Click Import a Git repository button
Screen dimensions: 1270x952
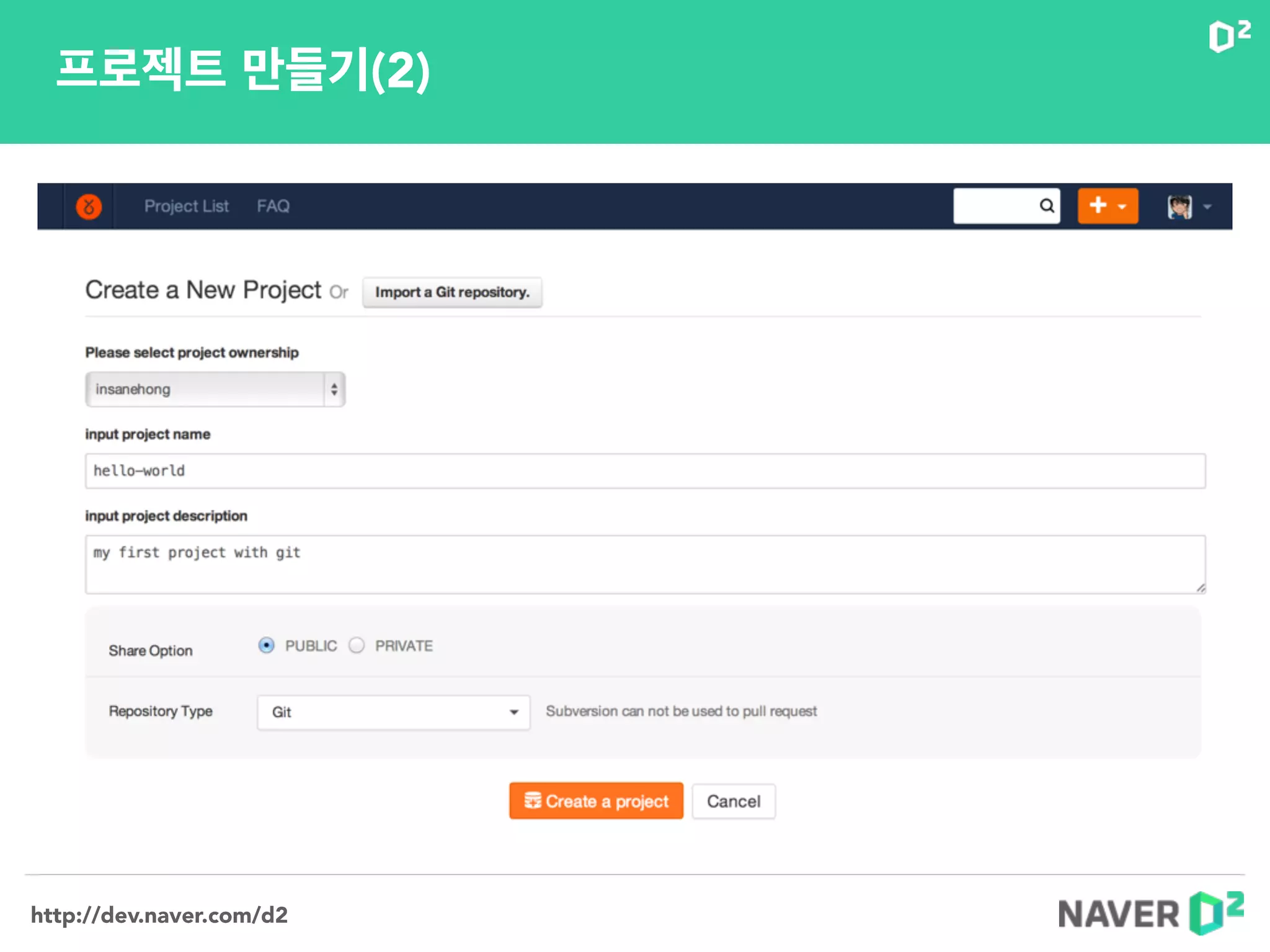(453, 292)
